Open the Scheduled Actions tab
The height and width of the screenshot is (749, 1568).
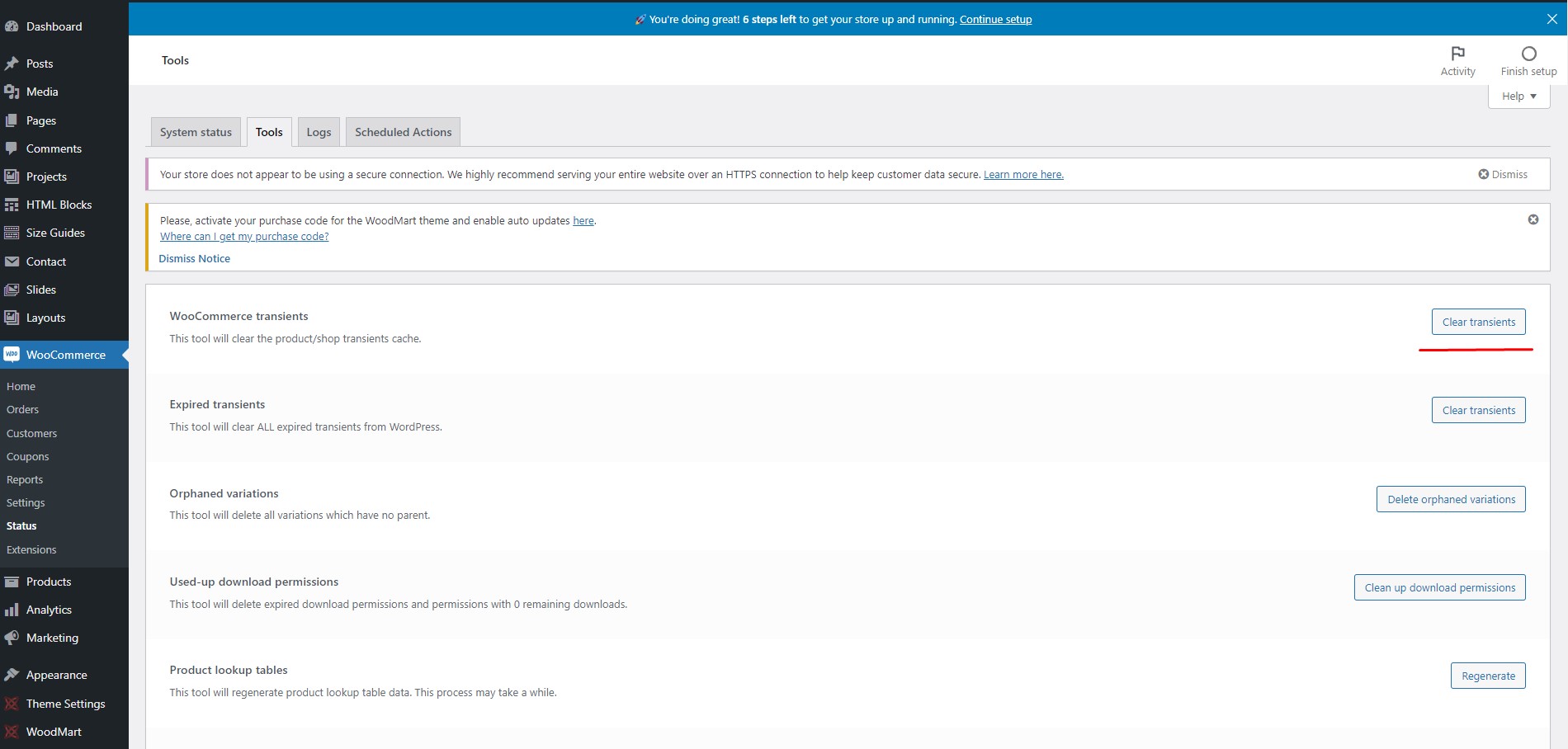tap(403, 132)
